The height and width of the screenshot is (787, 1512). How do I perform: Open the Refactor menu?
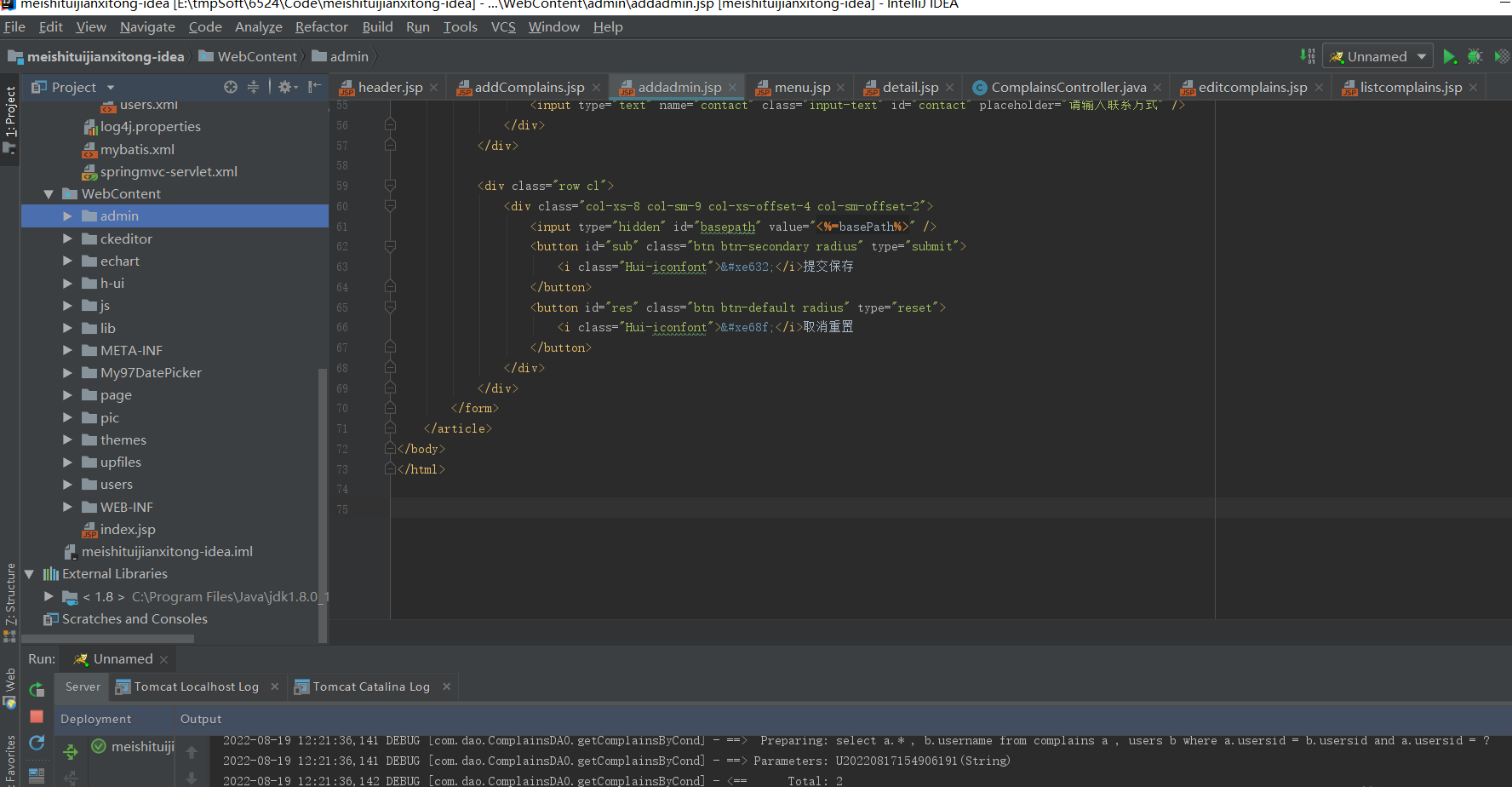tap(321, 26)
